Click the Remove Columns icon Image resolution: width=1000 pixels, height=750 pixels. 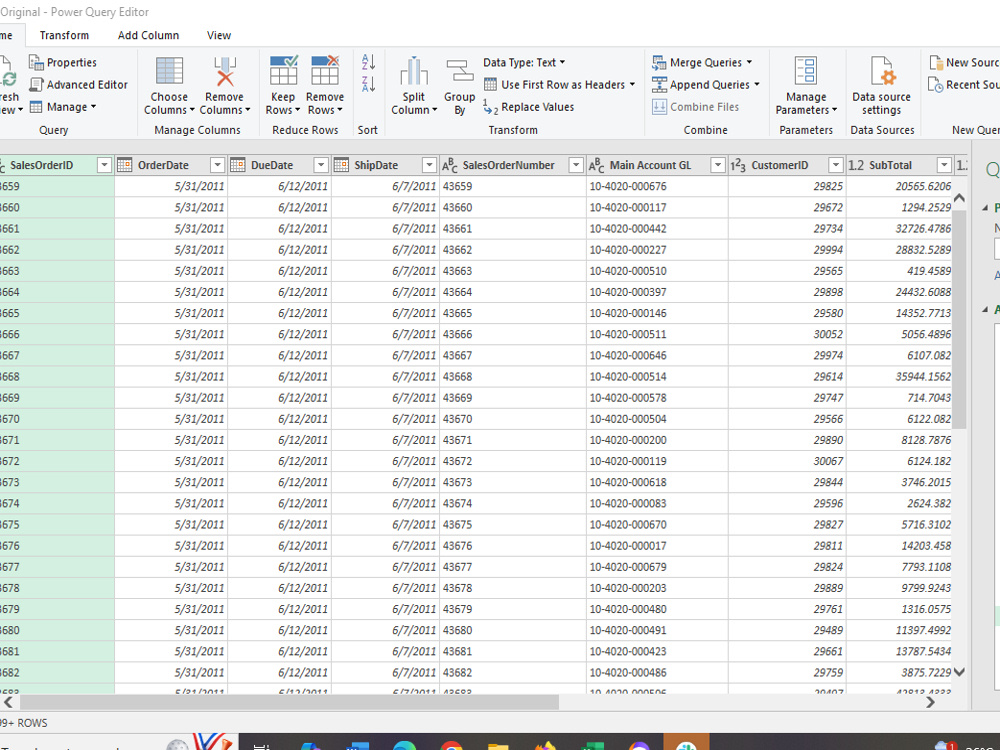224,71
